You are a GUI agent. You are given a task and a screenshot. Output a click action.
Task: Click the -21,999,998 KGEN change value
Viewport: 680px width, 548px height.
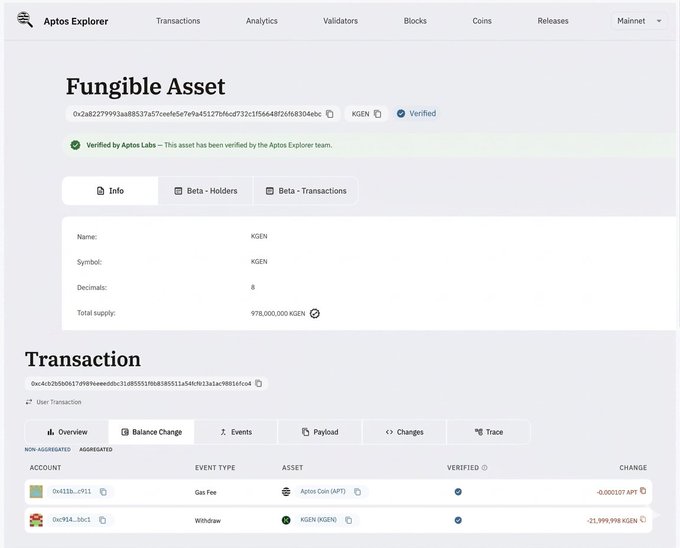(612, 521)
